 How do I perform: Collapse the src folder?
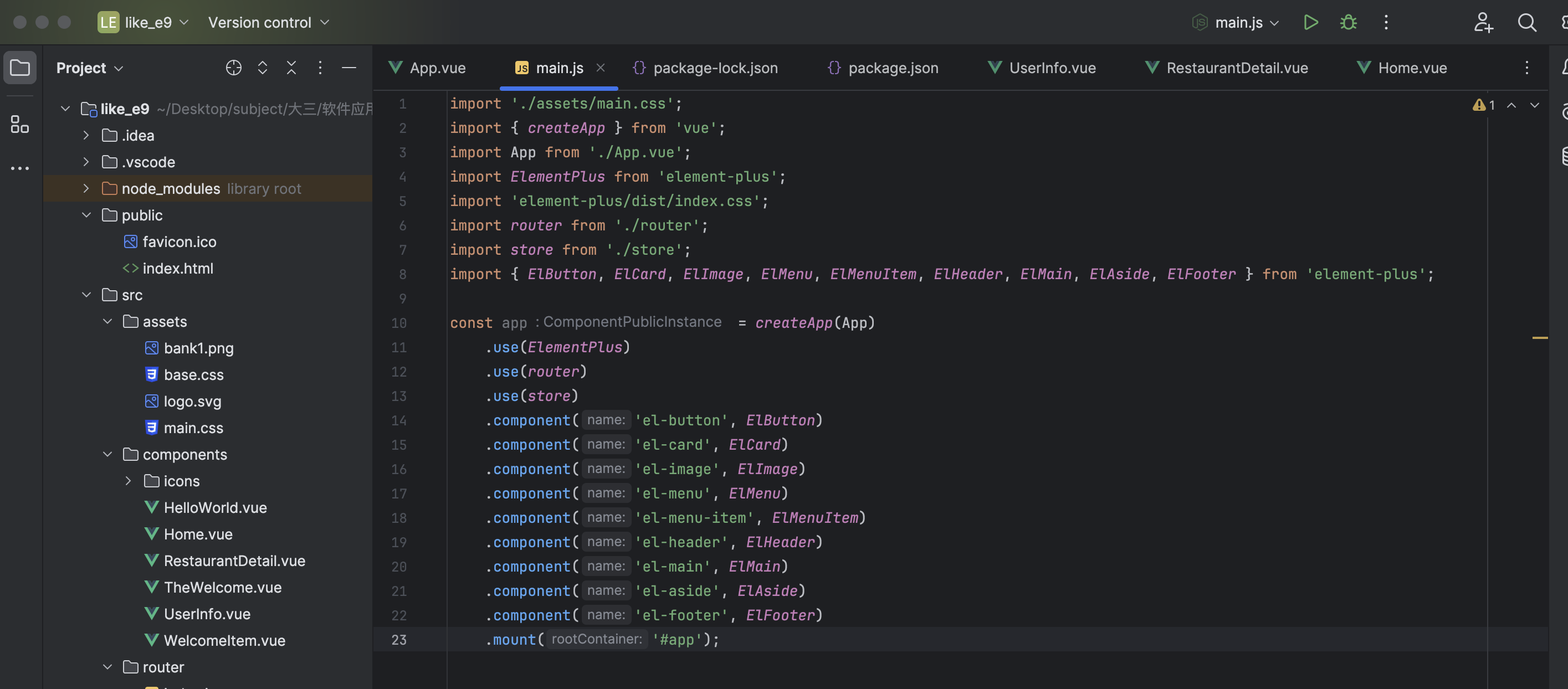coord(86,295)
